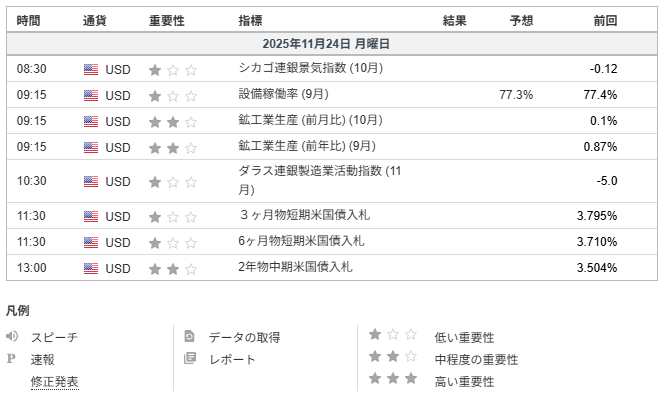Click the 修正発表 legend link
The width and height of the screenshot is (665, 402).
pyautogui.click(x=54, y=381)
